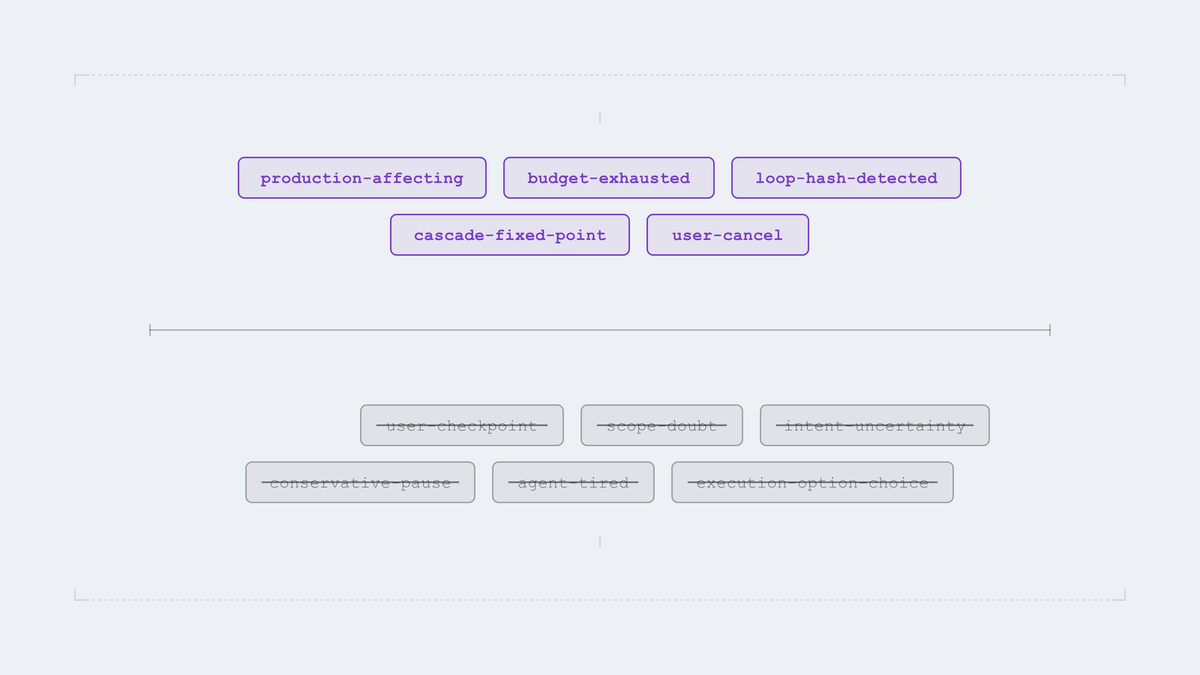Toggle the struck-through intent-uncertainty chip
The image size is (1200, 675).
(875, 425)
